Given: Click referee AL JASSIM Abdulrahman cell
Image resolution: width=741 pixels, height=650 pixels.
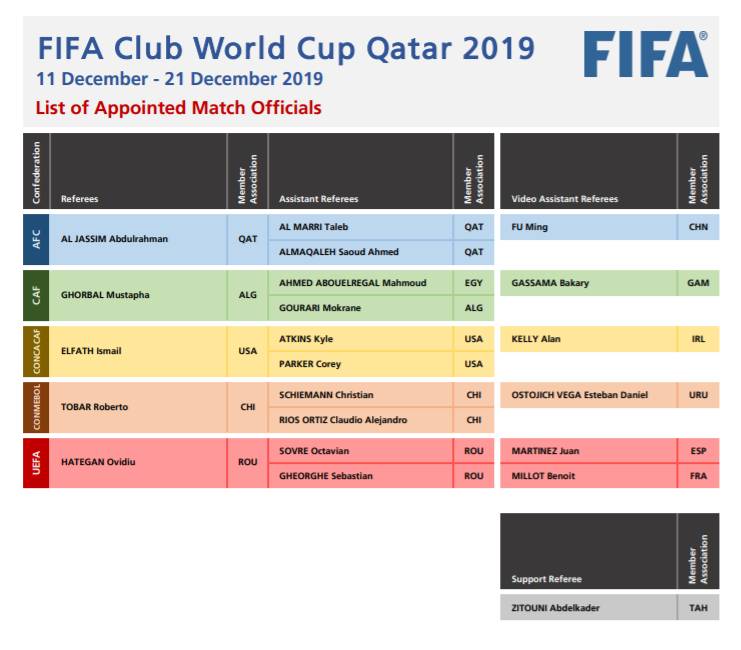Looking at the screenshot, I should coord(138,239).
